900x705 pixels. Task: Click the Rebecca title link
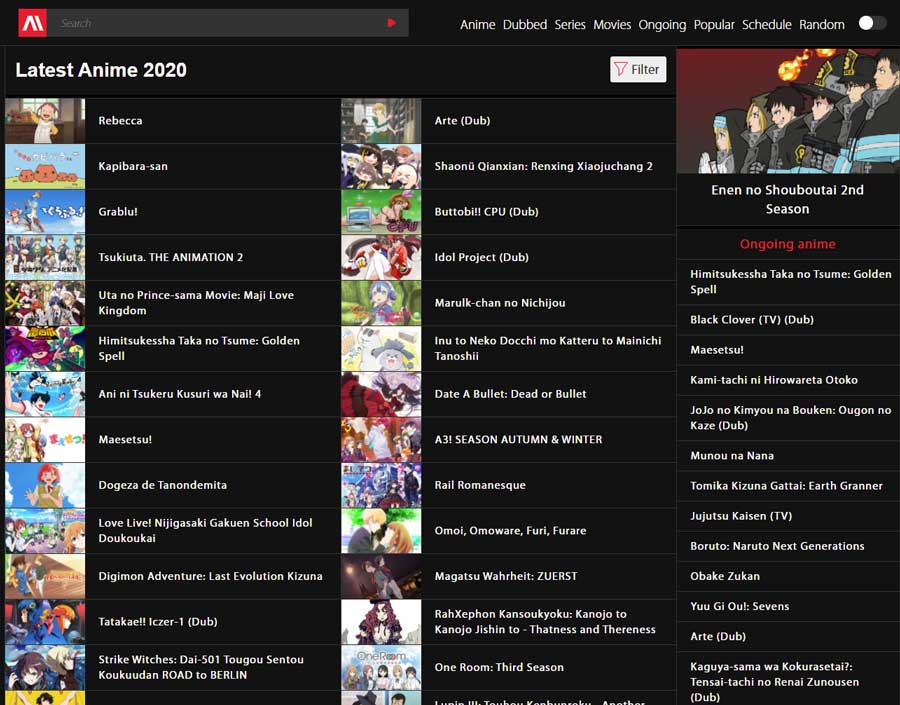click(x=120, y=121)
